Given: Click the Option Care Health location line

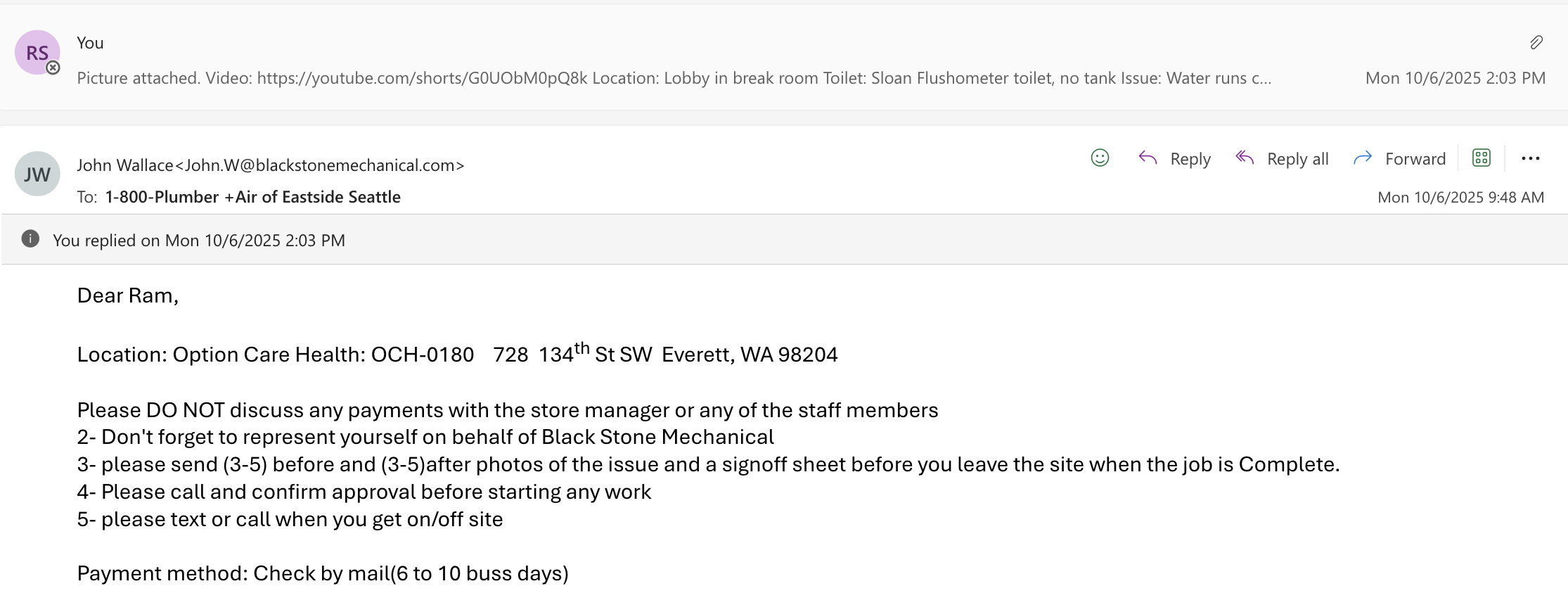Looking at the screenshot, I should (457, 354).
